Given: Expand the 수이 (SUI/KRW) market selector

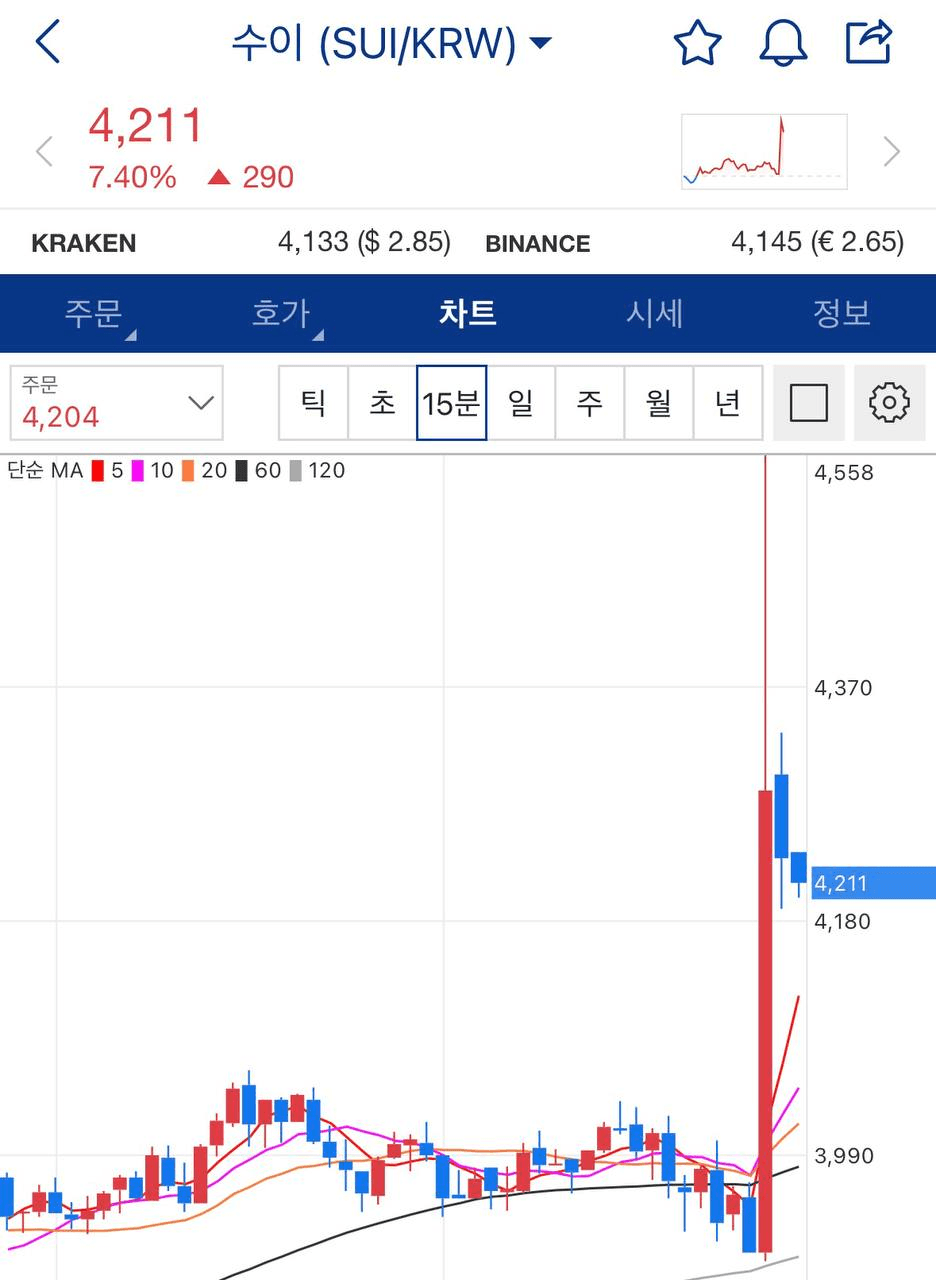Looking at the screenshot, I should click(x=391, y=43).
